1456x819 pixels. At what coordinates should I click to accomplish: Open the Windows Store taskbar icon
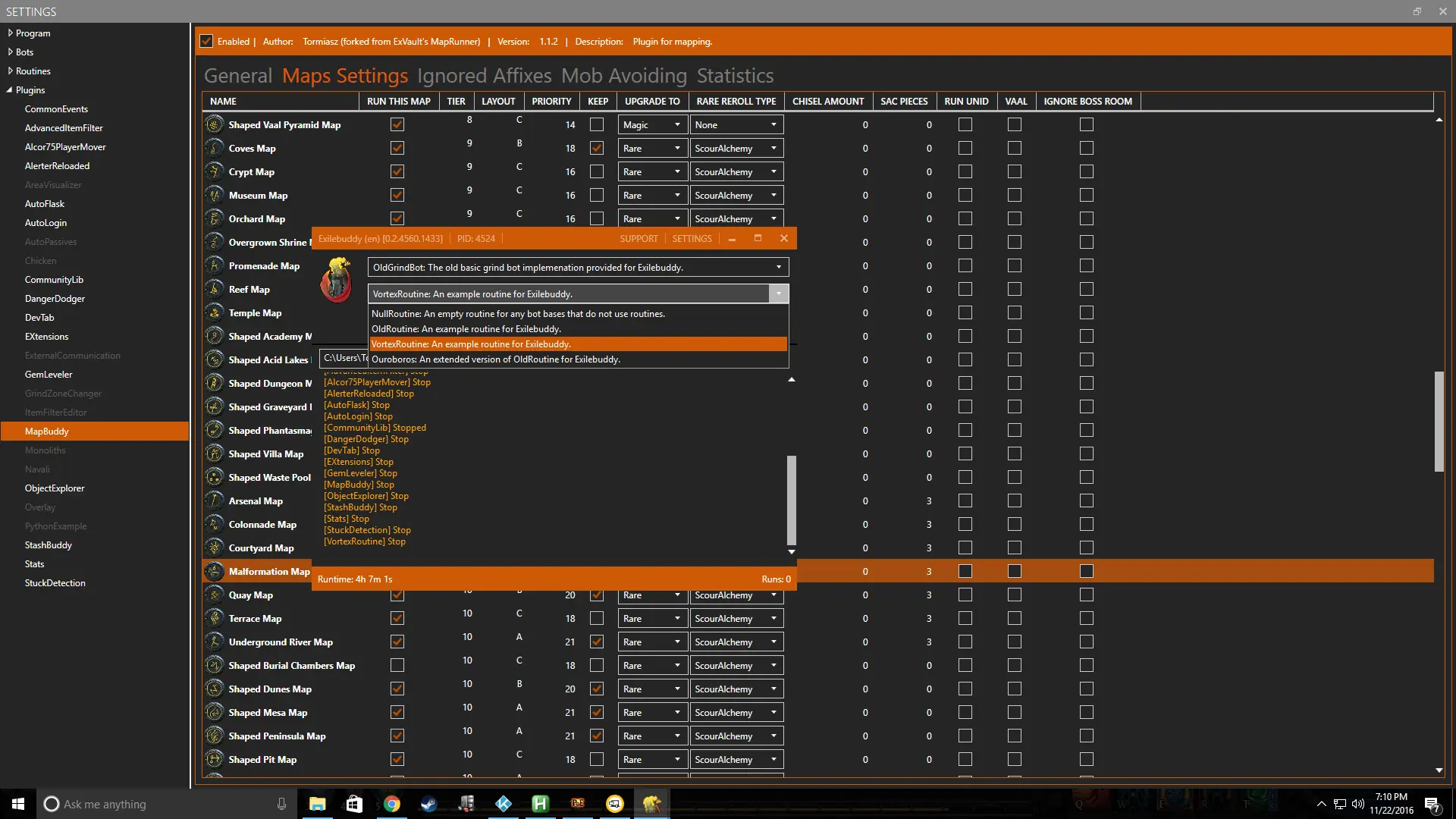[x=355, y=804]
